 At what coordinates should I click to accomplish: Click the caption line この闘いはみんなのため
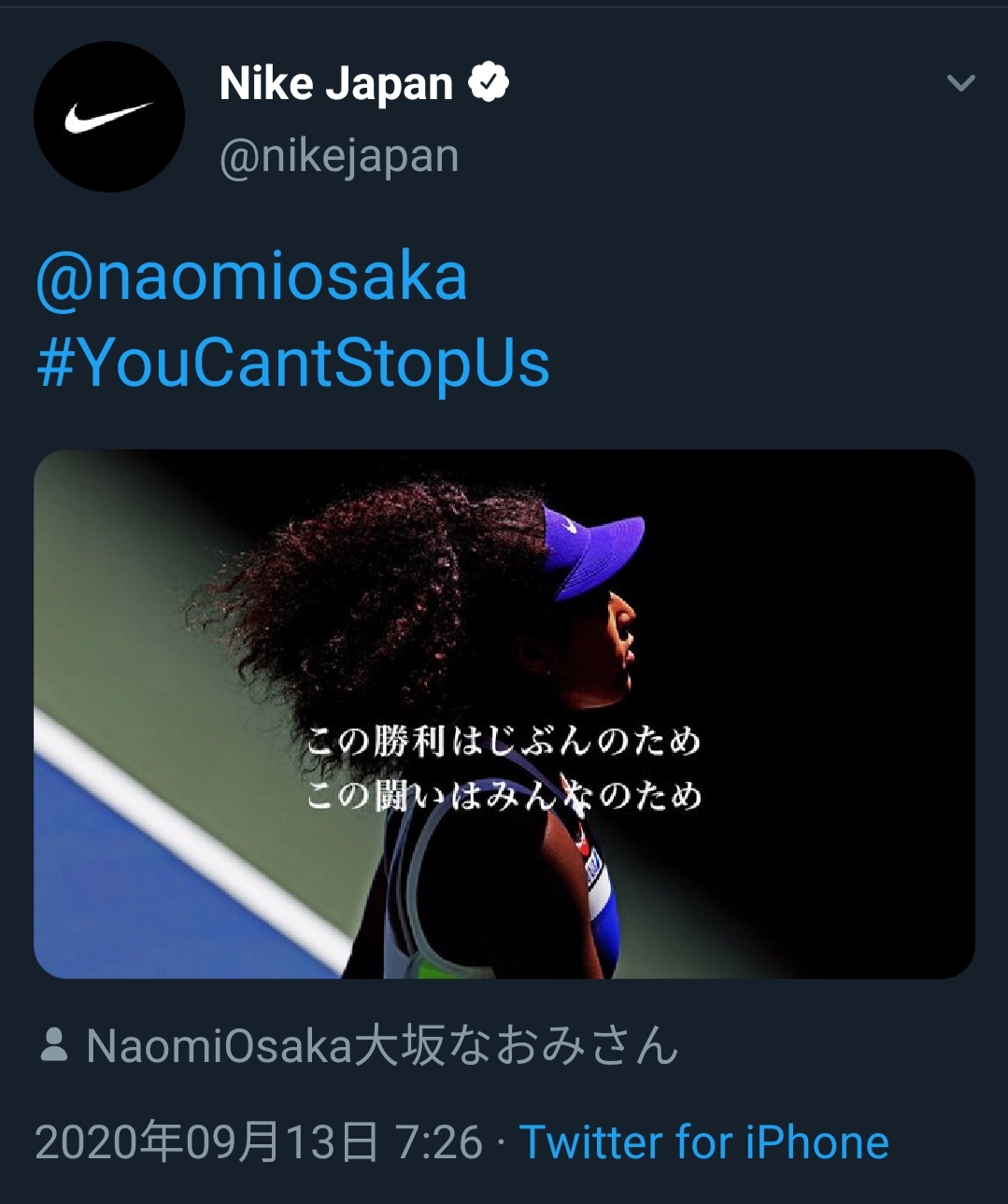(x=504, y=797)
